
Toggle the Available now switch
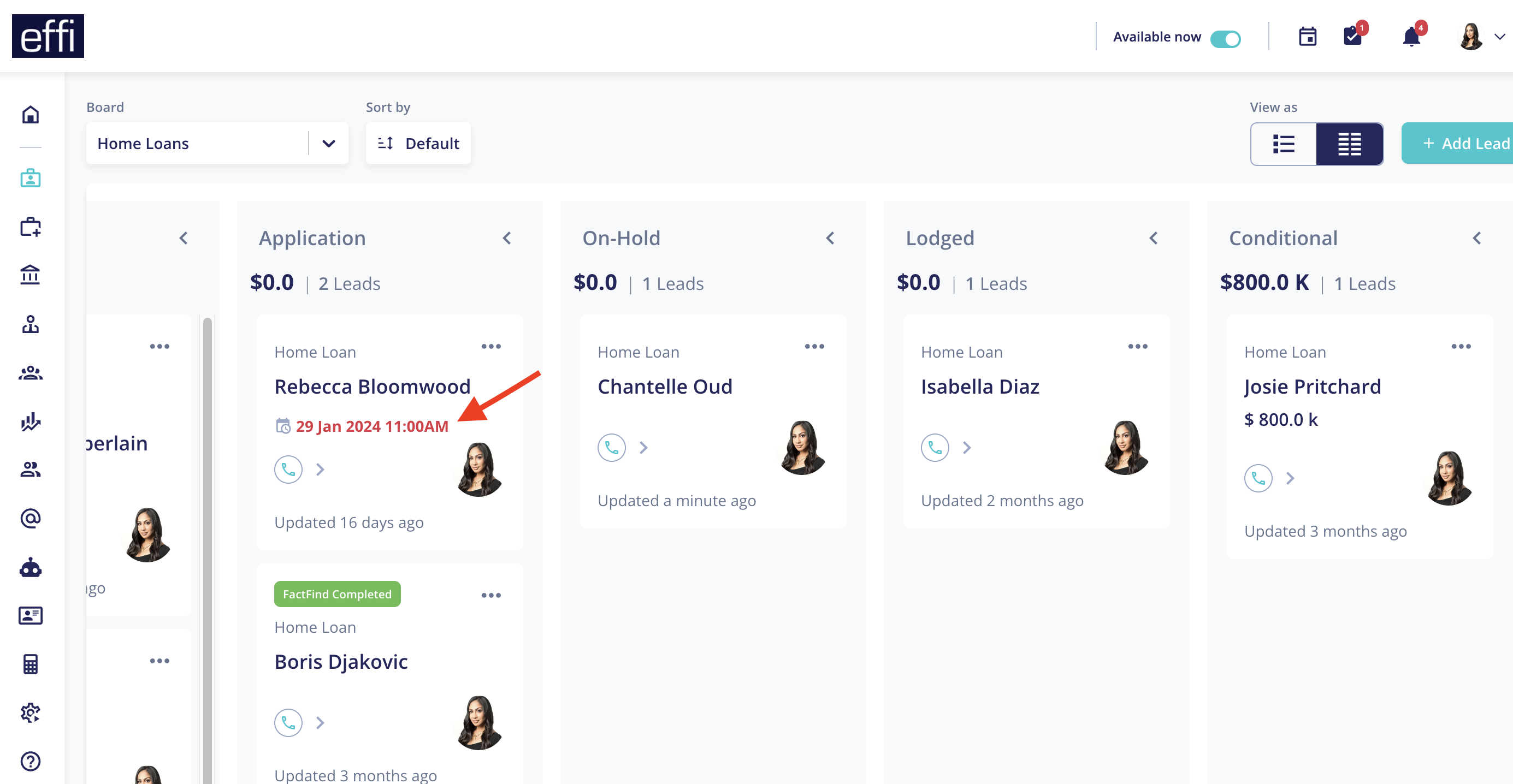coord(1226,38)
